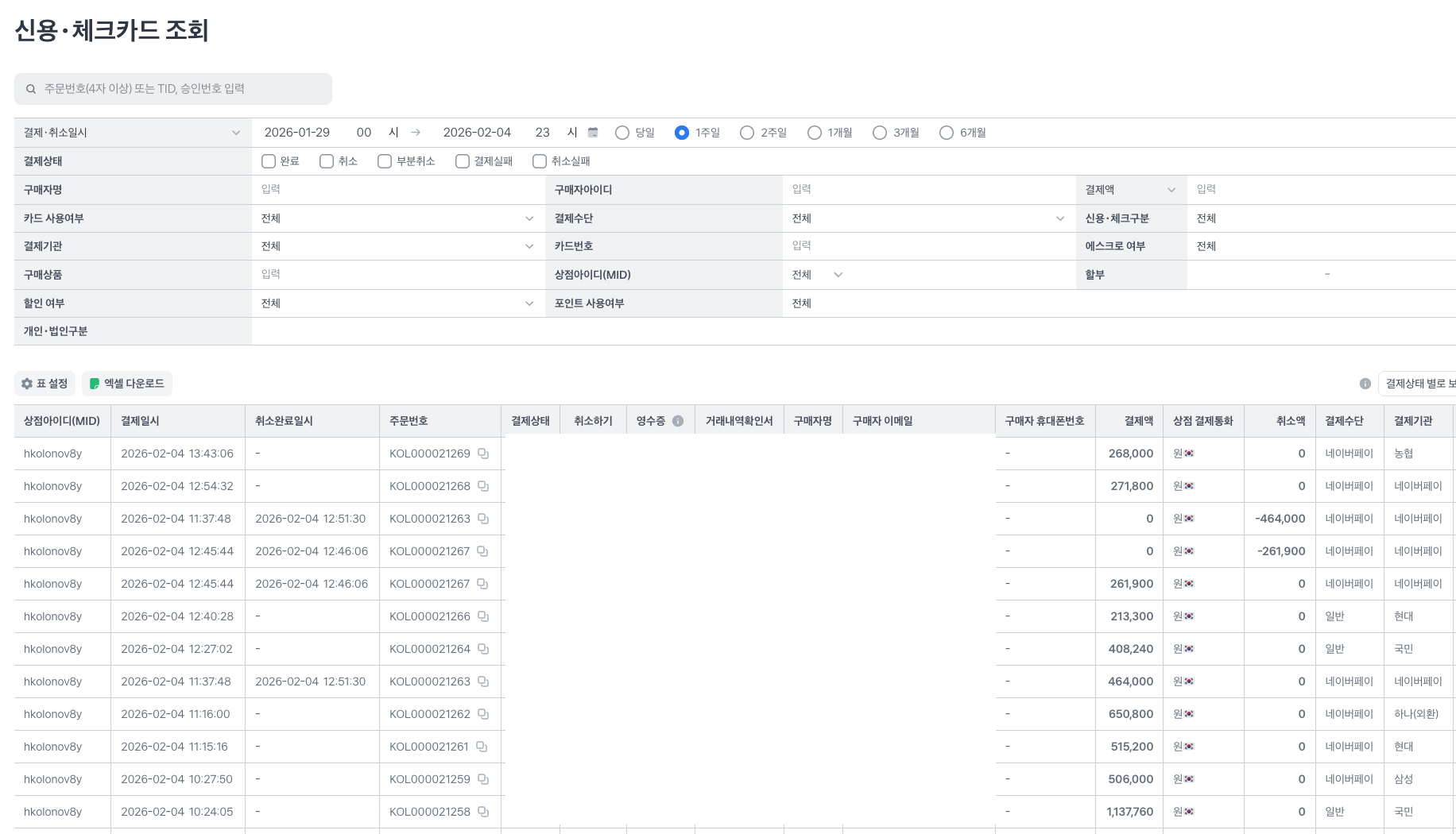
Task: Open the 표 설정 table settings
Action: pyautogui.click(x=45, y=384)
